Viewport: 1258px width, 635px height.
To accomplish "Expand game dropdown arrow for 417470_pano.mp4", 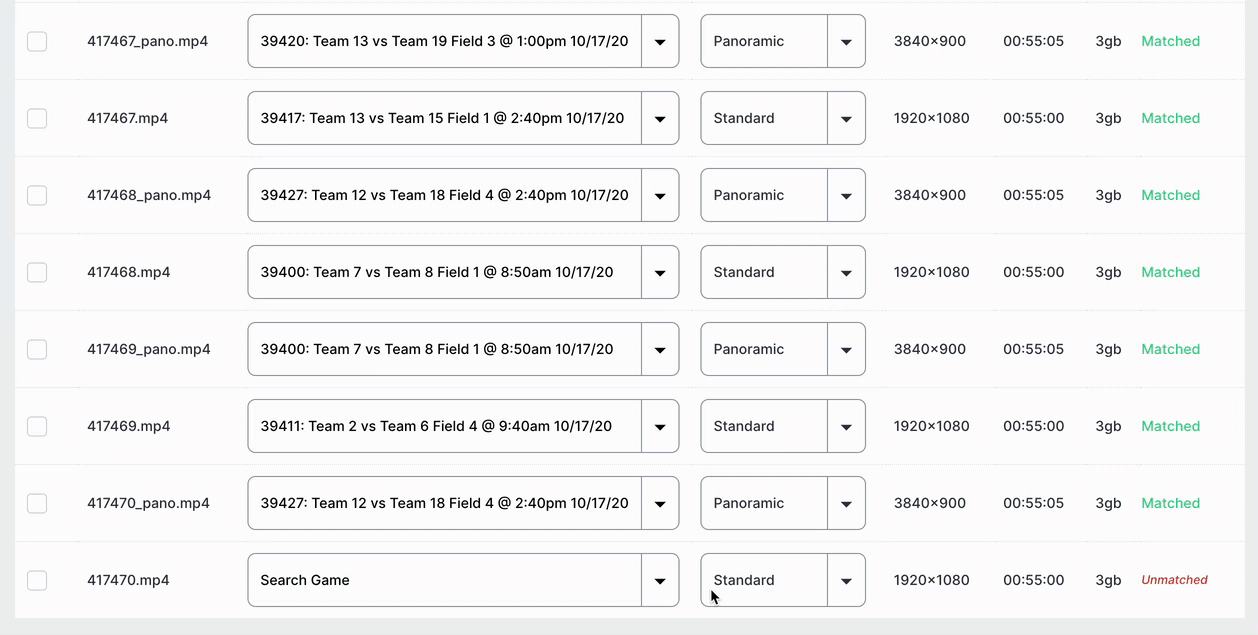I will tap(660, 503).
